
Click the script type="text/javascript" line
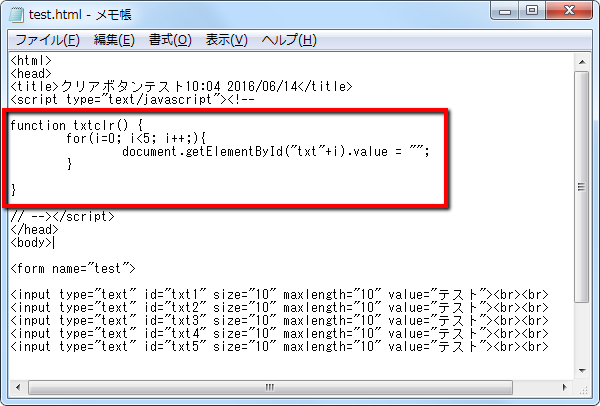pyautogui.click(x=132, y=99)
